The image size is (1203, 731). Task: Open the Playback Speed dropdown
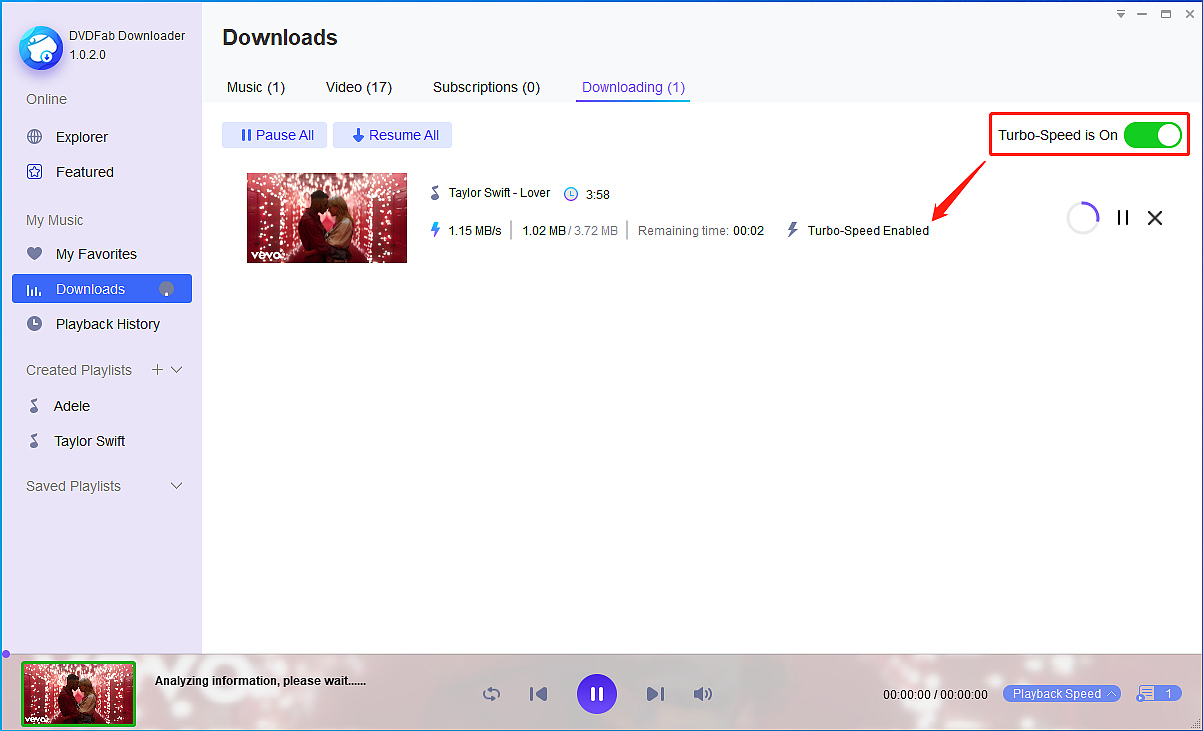(1062, 694)
